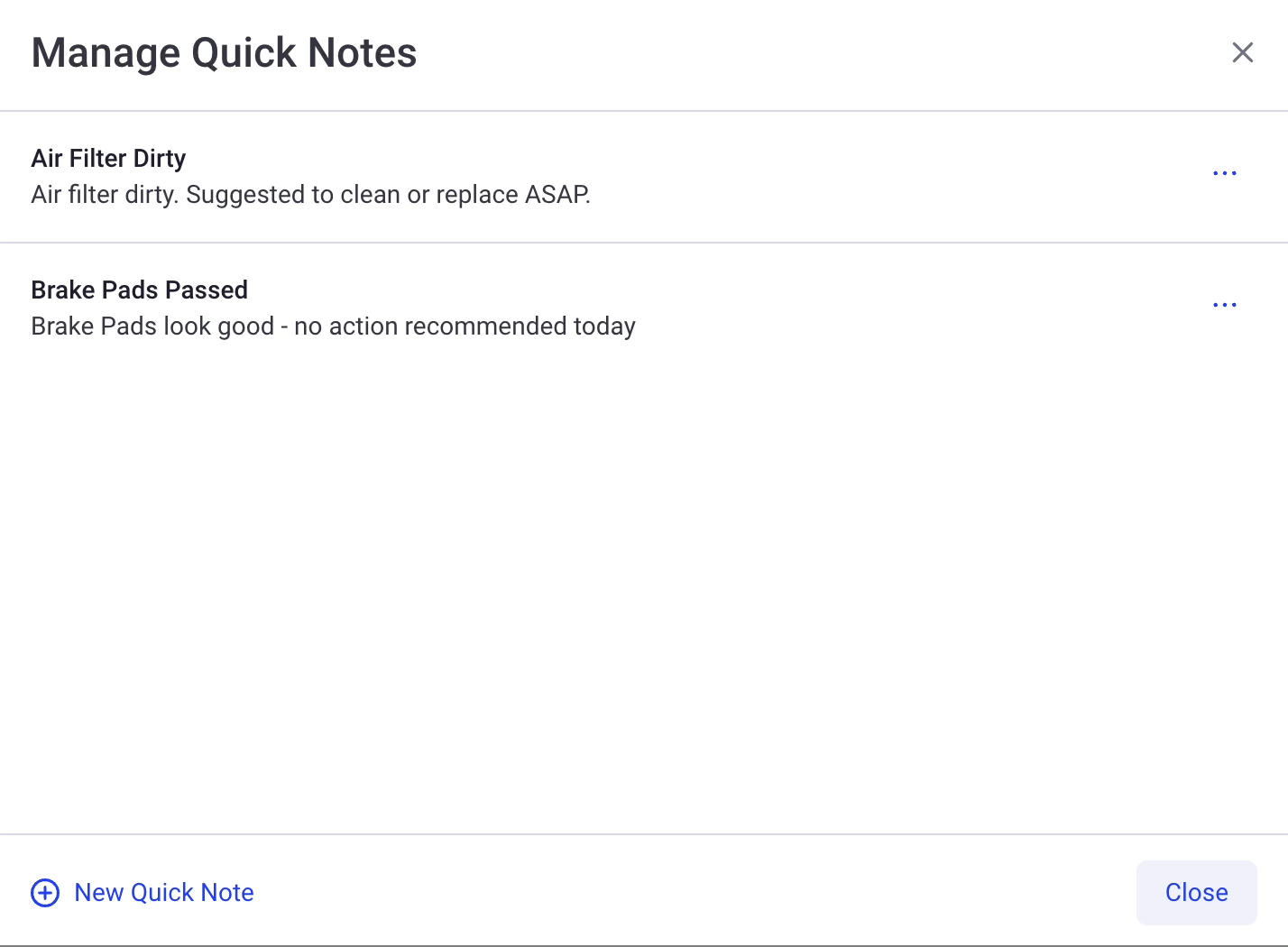Click the Air Filter Dirty note description text
This screenshot has height=947, width=1288.
tap(310, 194)
